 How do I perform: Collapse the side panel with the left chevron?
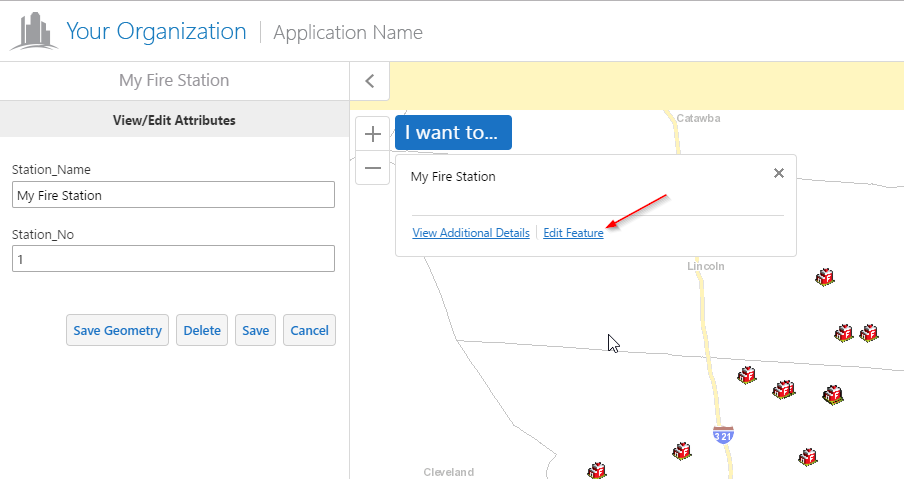pyautogui.click(x=370, y=81)
